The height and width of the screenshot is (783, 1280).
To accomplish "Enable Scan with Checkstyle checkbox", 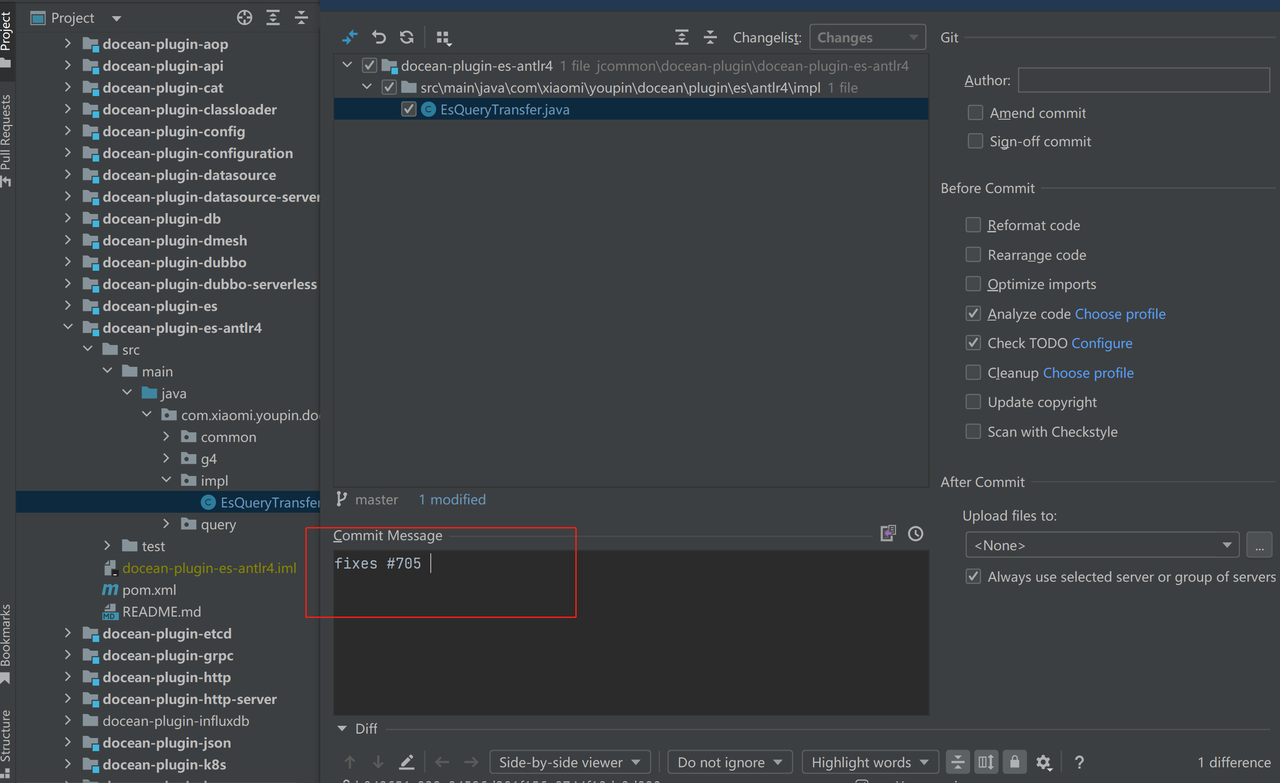I will [x=973, y=431].
